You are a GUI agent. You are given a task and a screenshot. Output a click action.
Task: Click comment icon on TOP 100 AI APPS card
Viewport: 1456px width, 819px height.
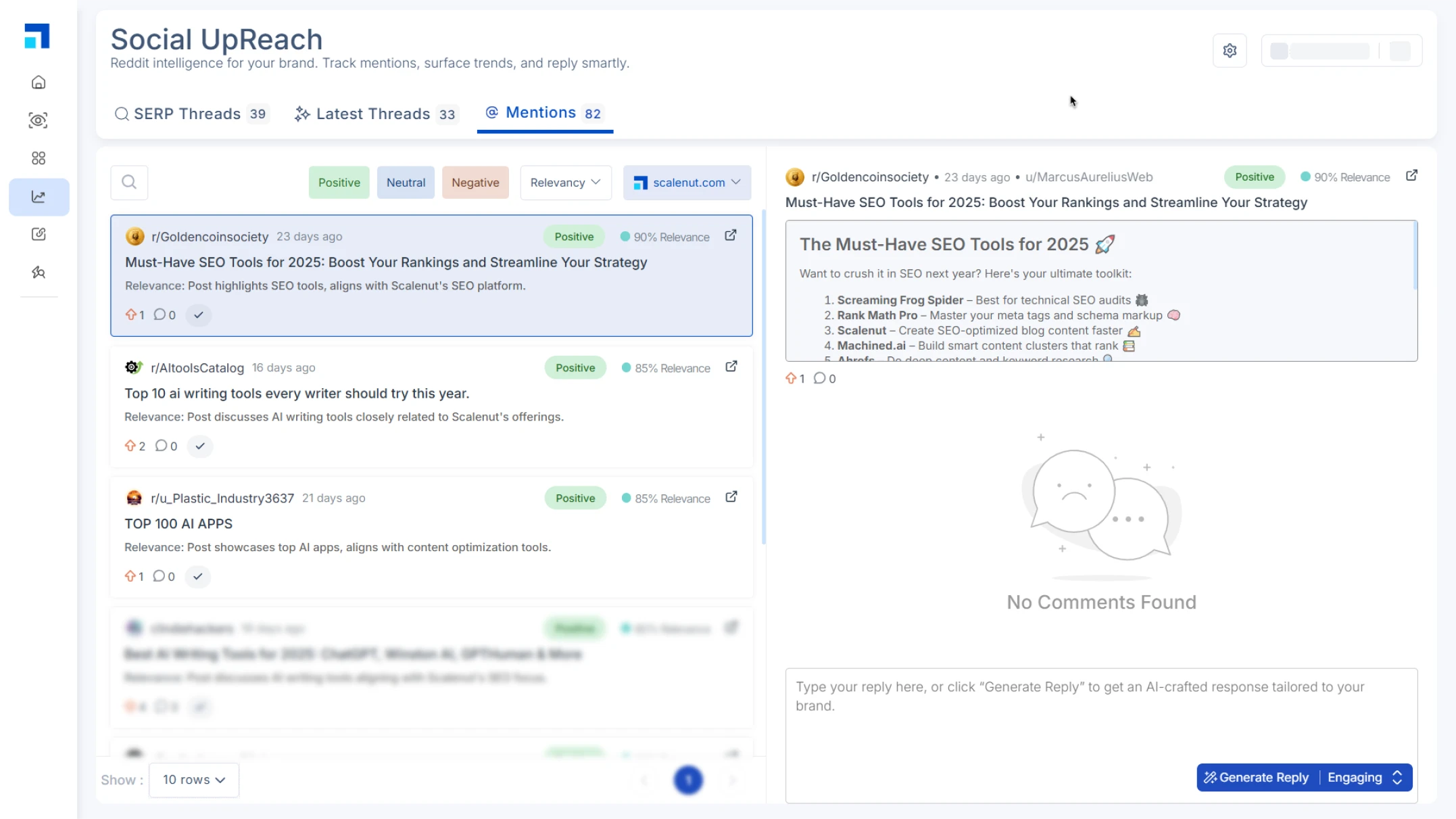159,576
